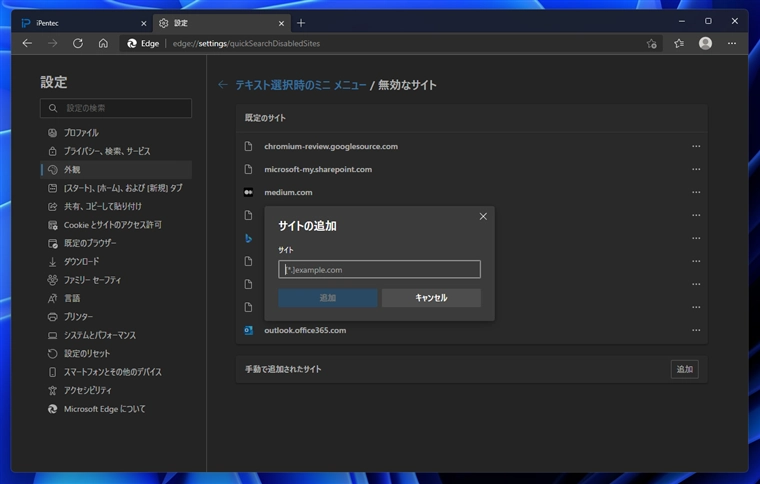Close the 設定 tab
760x484 pixels.
click(x=281, y=23)
